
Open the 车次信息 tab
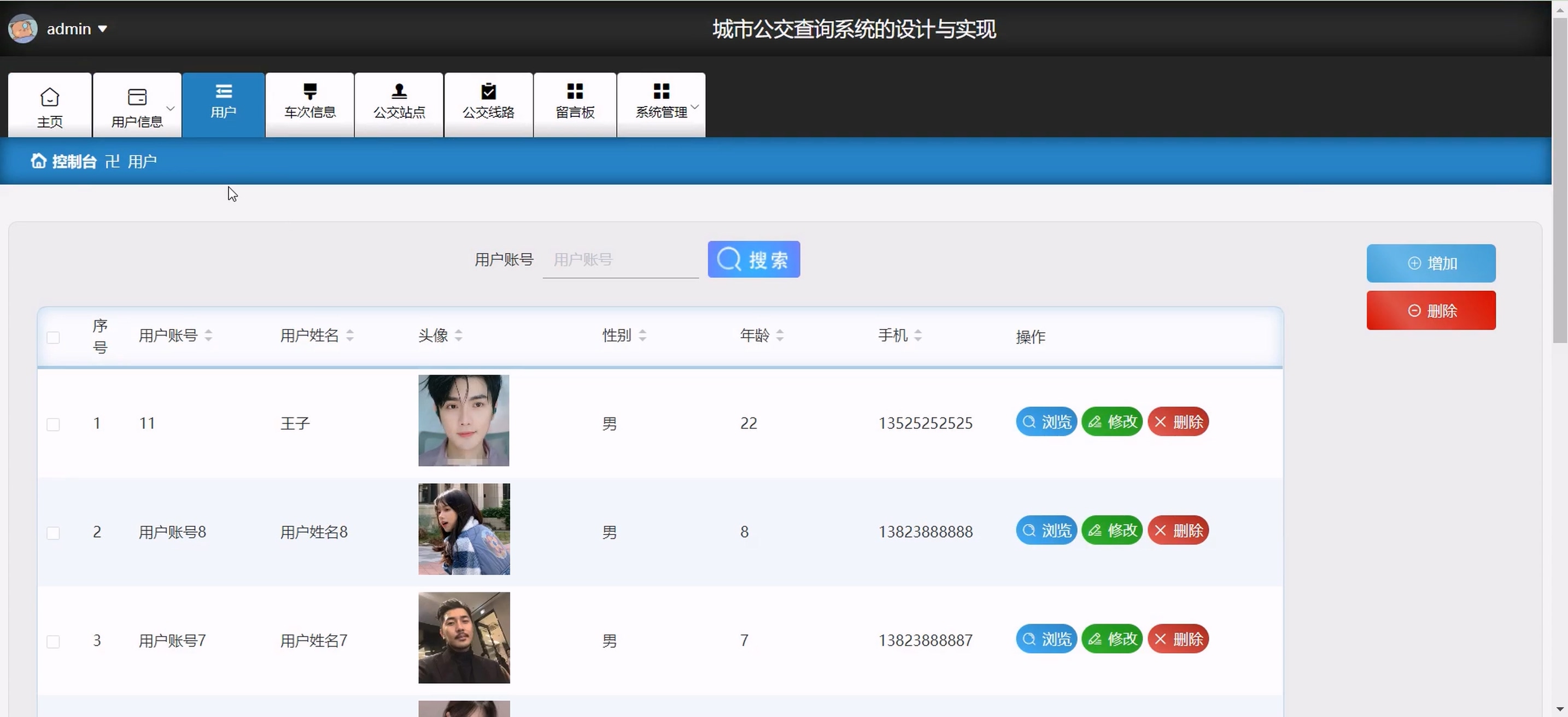tap(310, 105)
